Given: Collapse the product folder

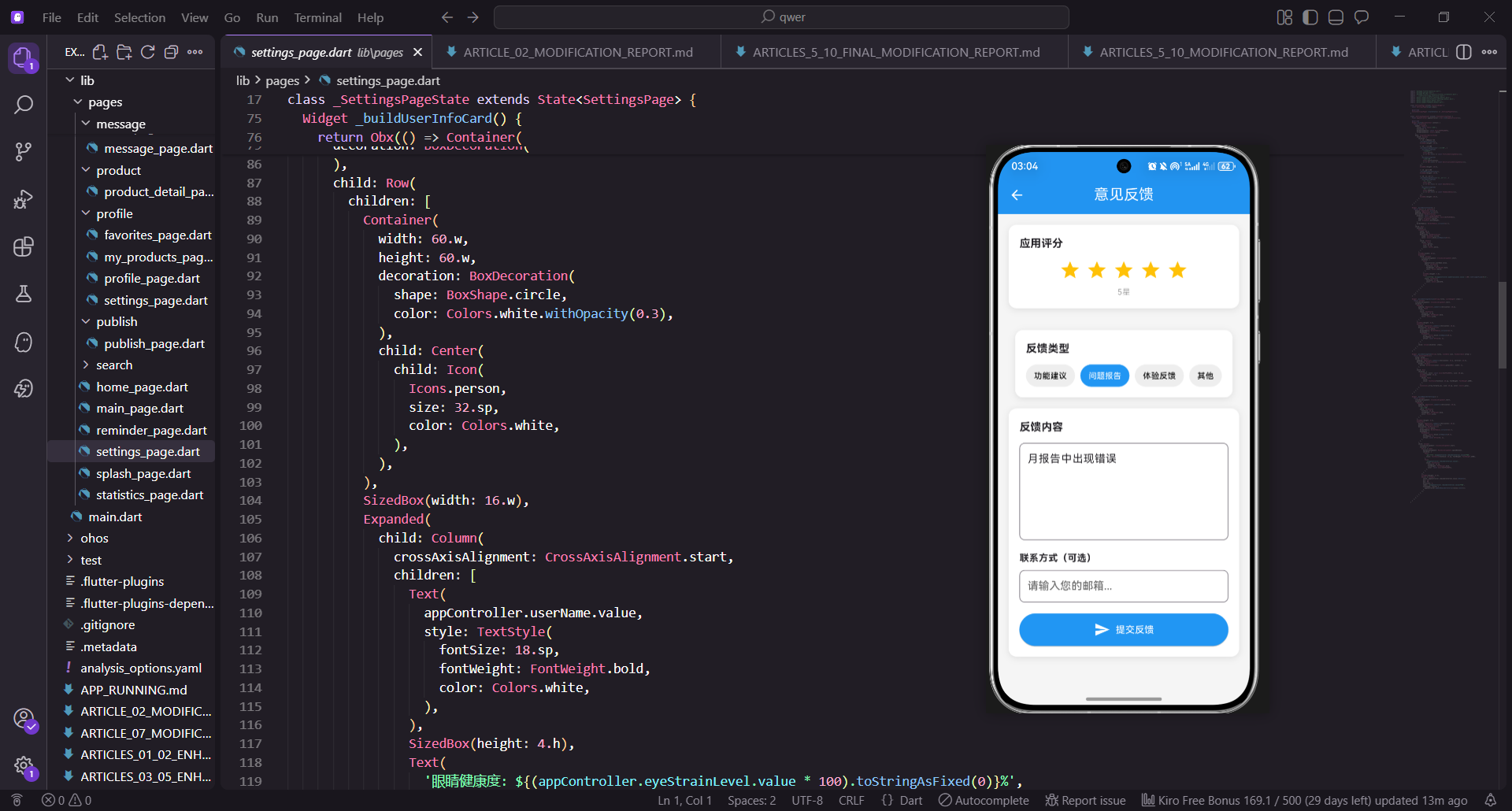Looking at the screenshot, I should pos(118,170).
